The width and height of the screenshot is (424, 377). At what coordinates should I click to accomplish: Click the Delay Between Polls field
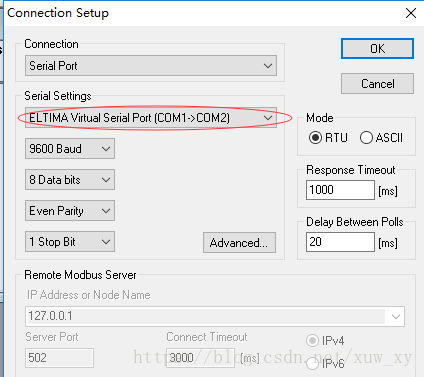coord(340,242)
